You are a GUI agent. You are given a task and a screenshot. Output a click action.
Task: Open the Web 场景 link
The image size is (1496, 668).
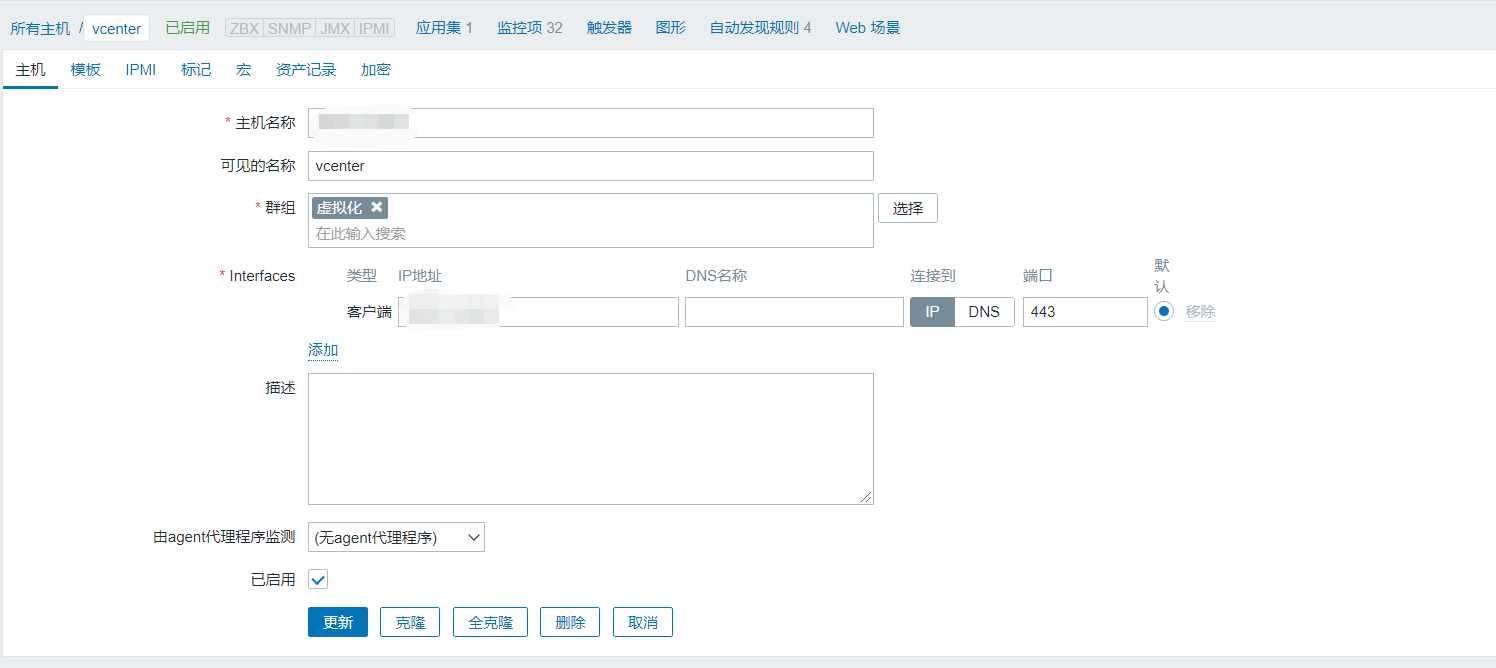coord(868,28)
